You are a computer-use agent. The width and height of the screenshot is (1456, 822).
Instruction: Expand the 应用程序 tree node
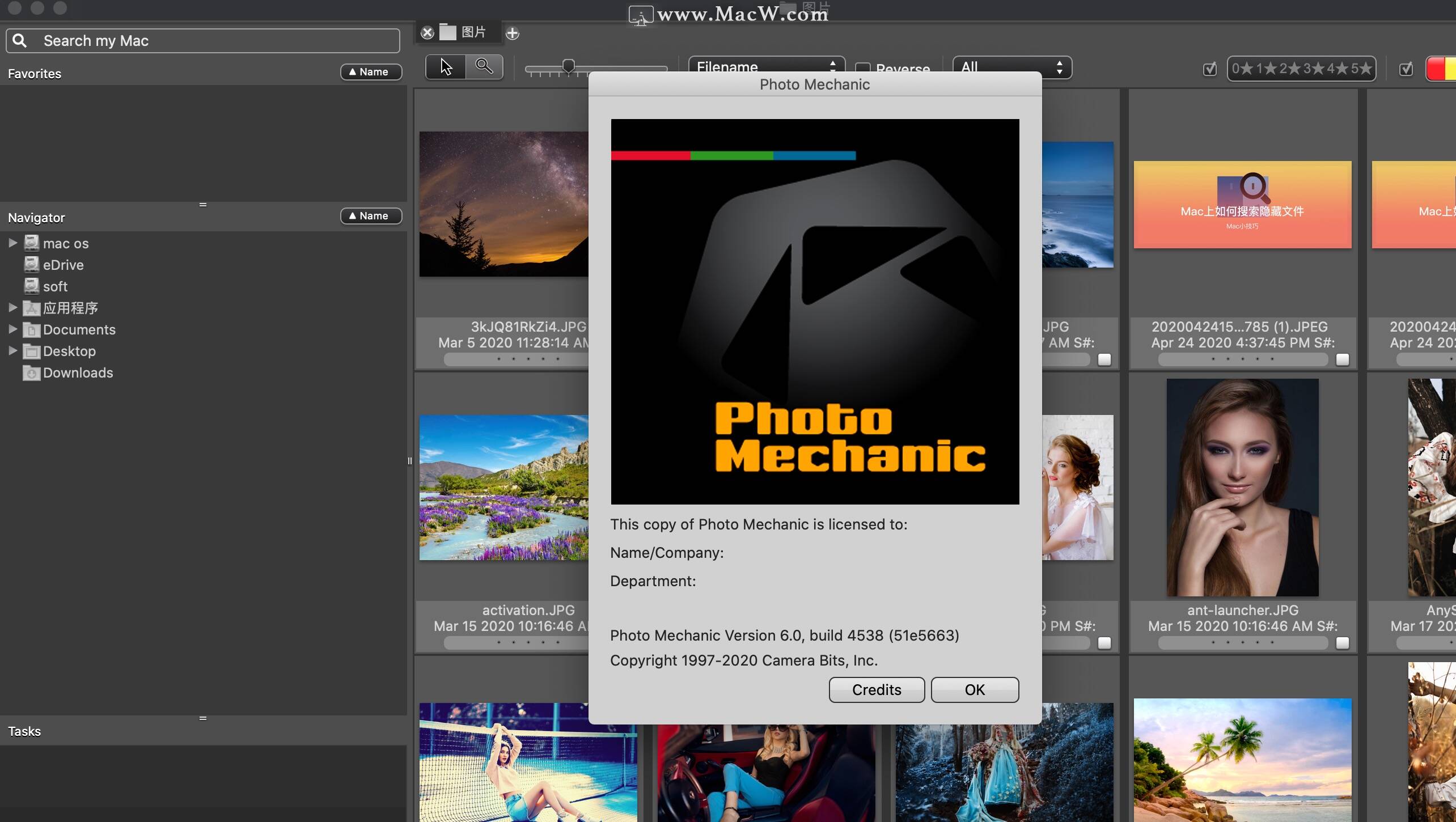[x=12, y=308]
